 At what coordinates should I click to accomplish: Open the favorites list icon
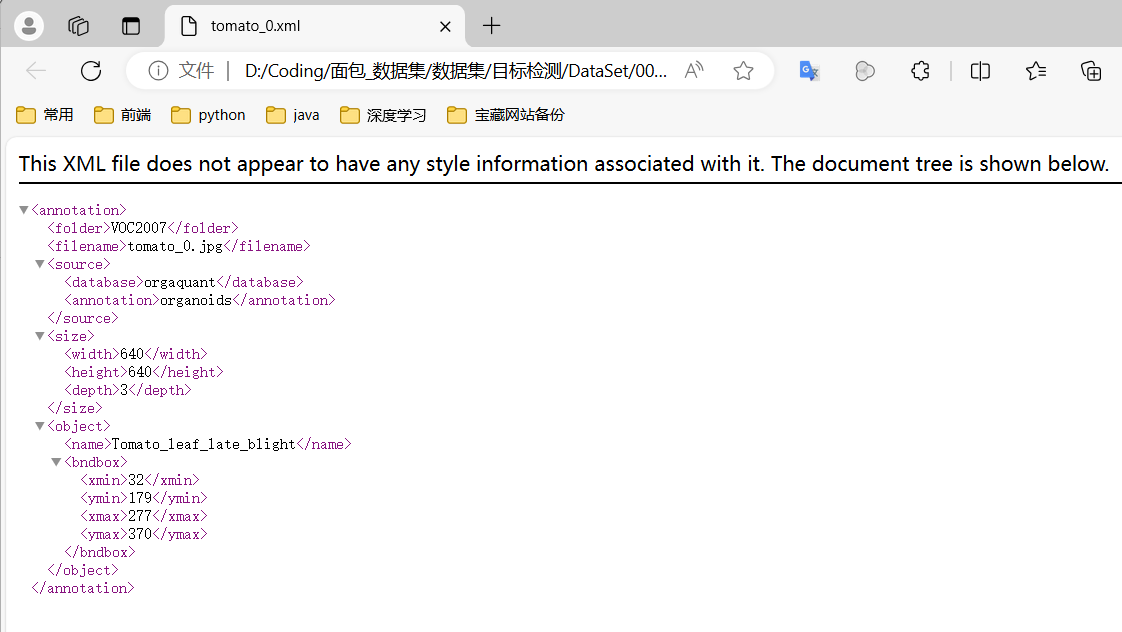coord(1036,71)
